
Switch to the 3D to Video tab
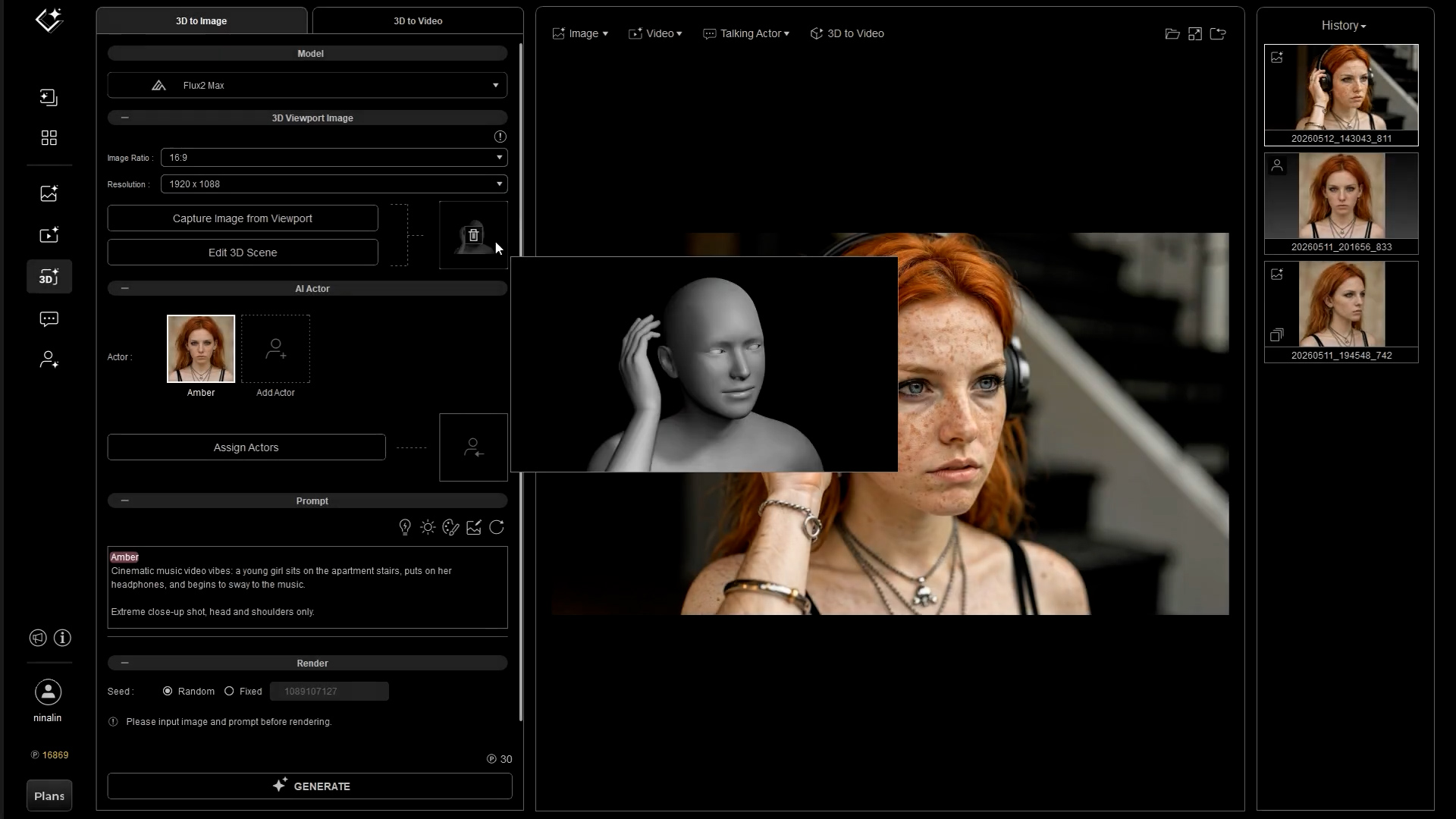pos(418,20)
